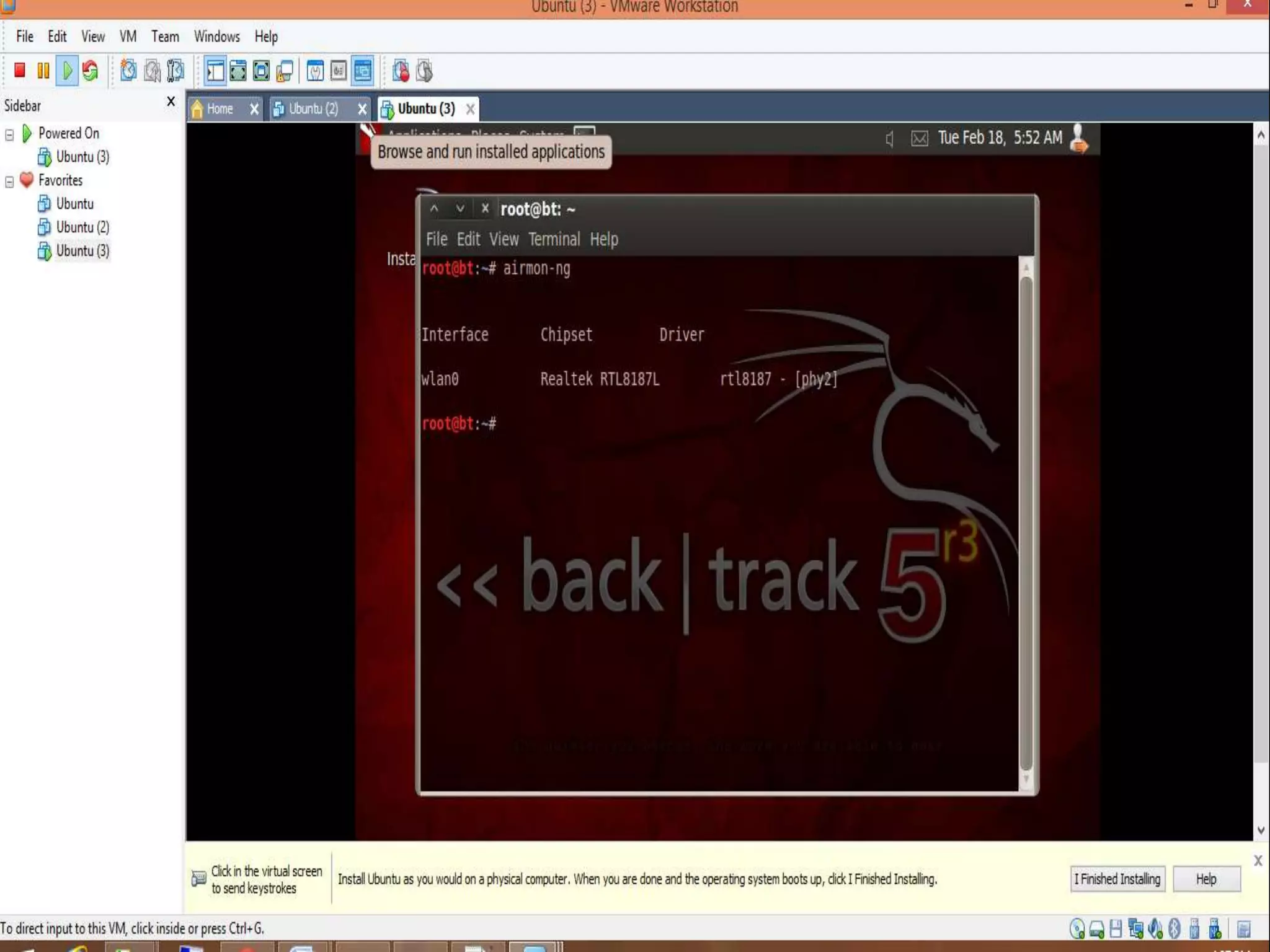Take a snapshot of this virtual machine
This screenshot has width=1270, height=952.
(x=128, y=71)
